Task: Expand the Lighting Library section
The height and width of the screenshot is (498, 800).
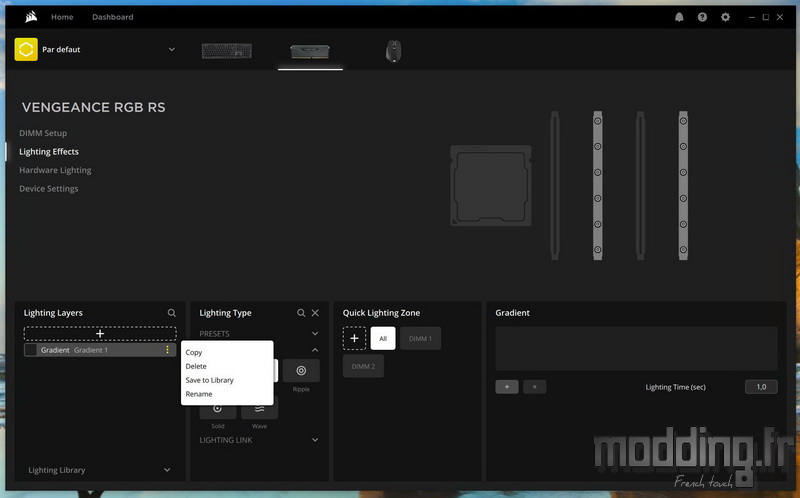Action: pos(167,470)
